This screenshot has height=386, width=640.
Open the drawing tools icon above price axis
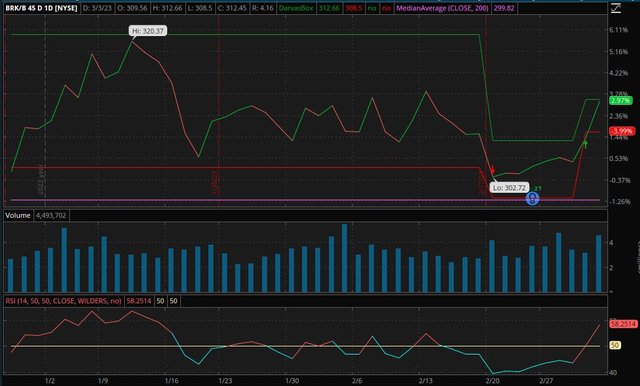(616, 8)
